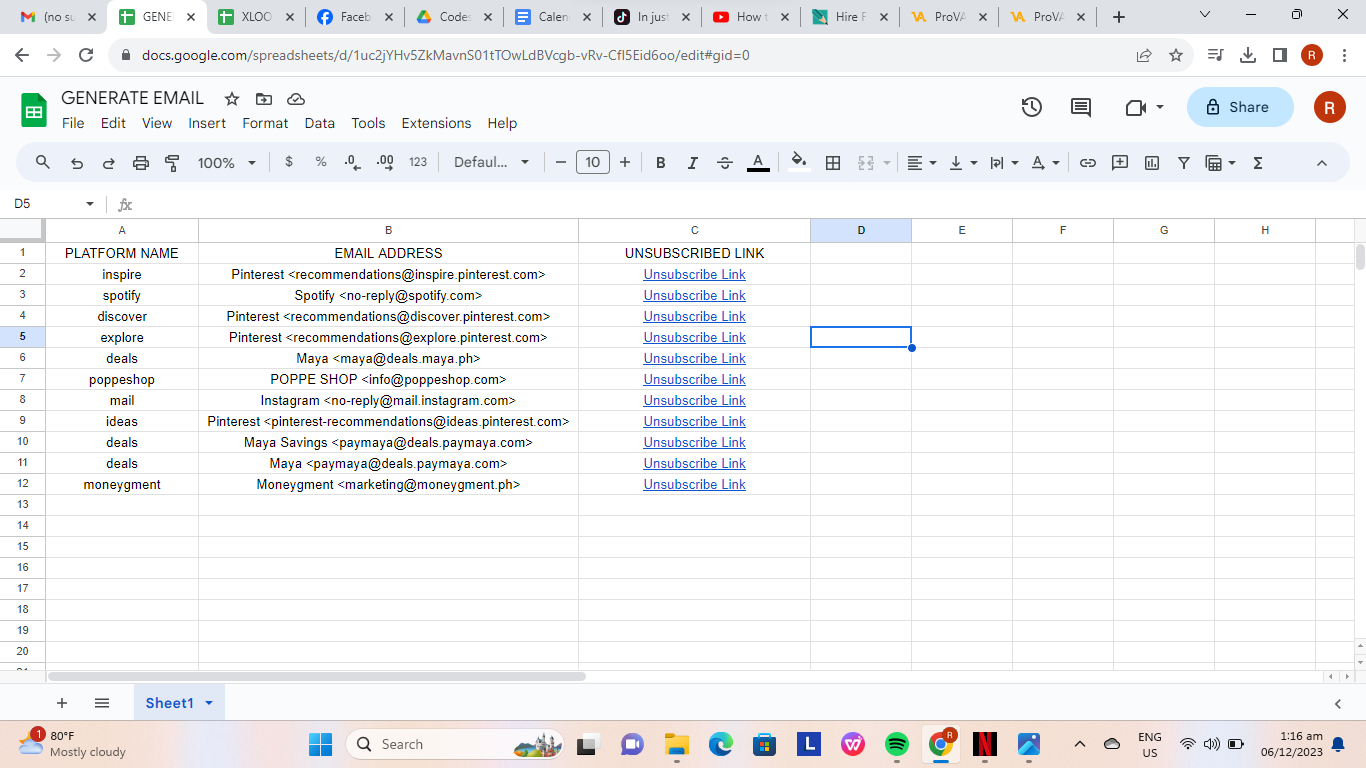The image size is (1366, 768).
Task: Open the zoom 100% dropdown
Action: point(227,162)
